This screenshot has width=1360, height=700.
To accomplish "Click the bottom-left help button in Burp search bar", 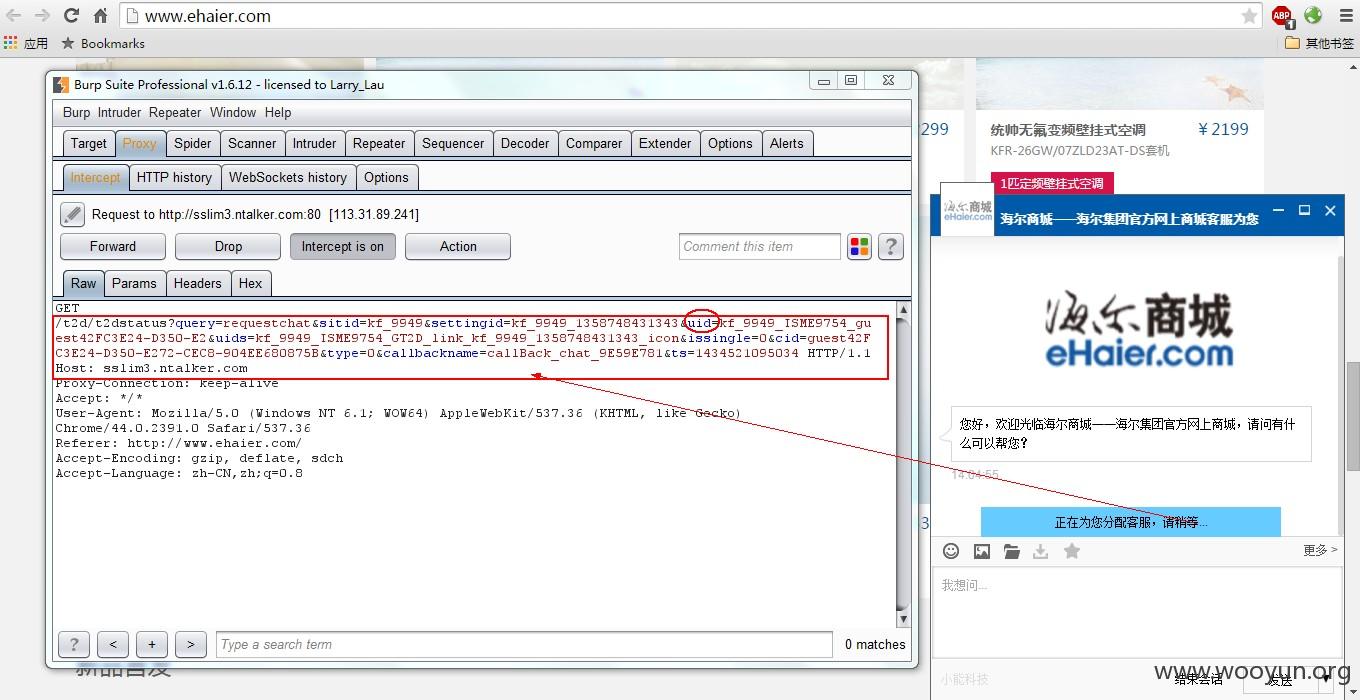I will point(73,645).
